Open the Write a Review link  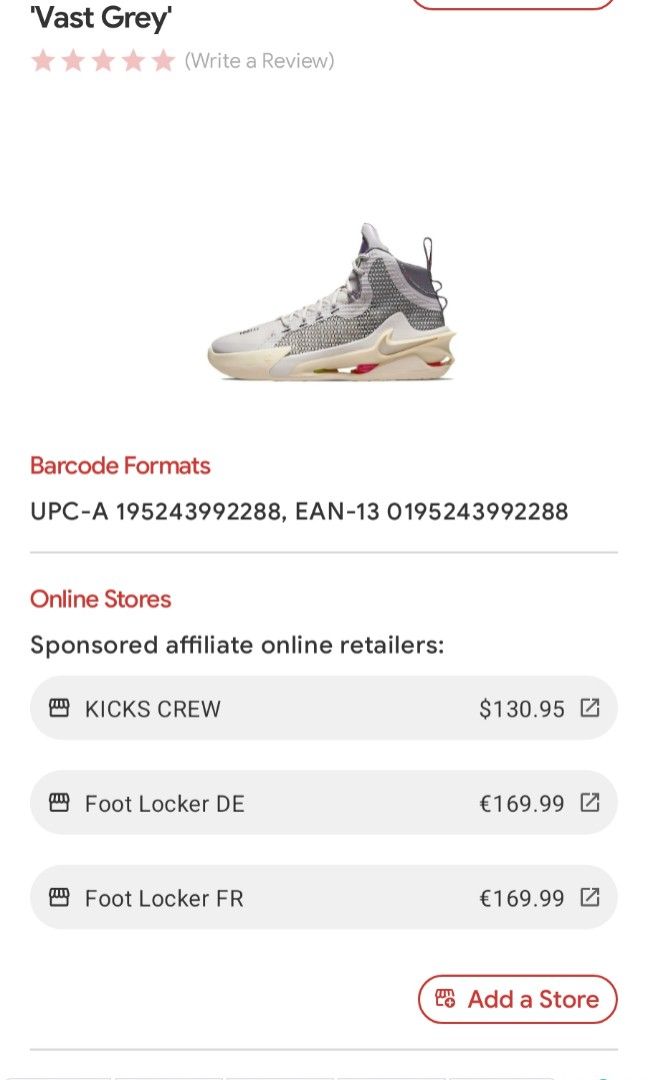[x=259, y=62]
